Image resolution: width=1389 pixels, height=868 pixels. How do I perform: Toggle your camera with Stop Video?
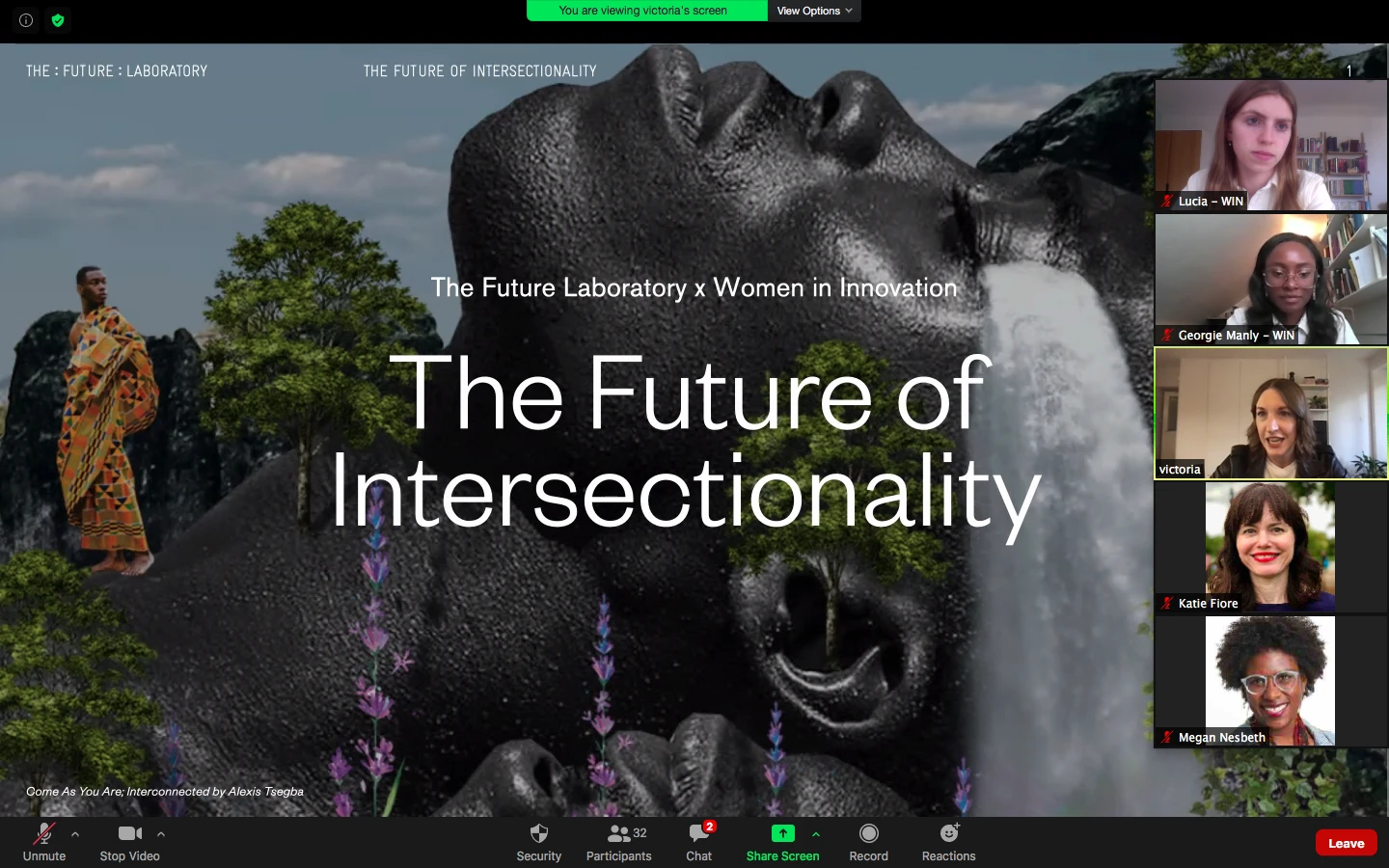tap(129, 842)
